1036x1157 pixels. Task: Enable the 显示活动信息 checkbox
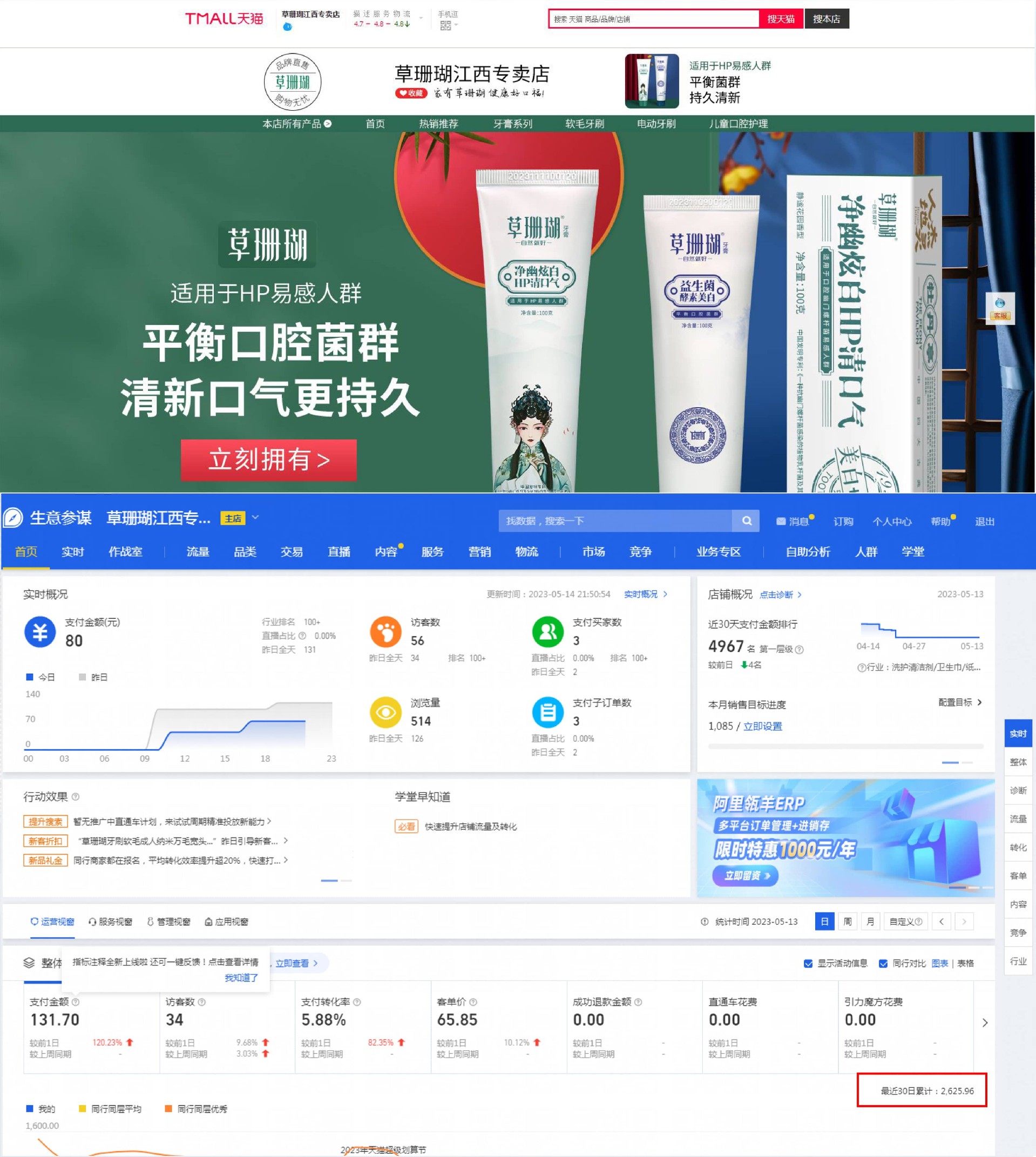(808, 964)
